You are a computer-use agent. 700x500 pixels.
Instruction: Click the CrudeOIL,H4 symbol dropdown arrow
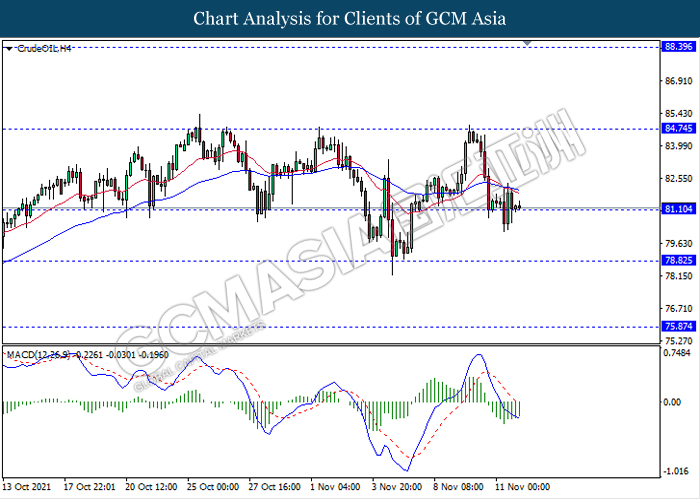[10, 49]
